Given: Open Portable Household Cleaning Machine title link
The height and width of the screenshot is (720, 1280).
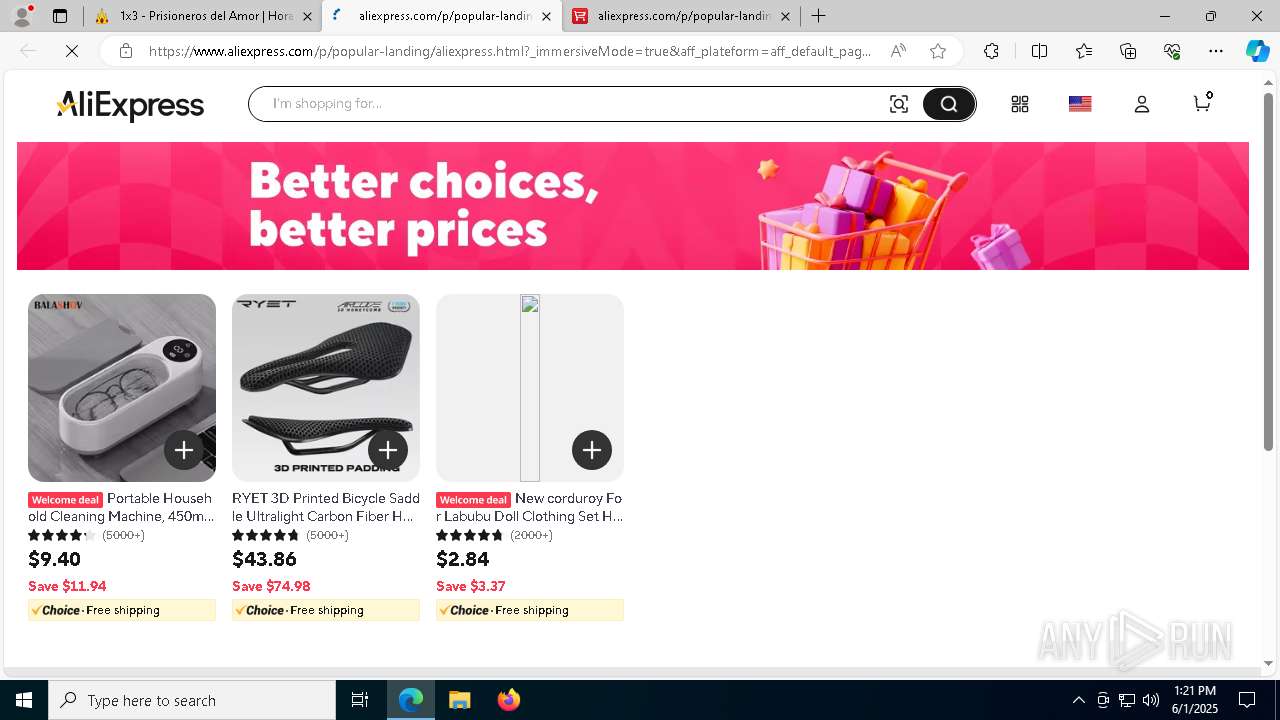Looking at the screenshot, I should click(x=121, y=507).
